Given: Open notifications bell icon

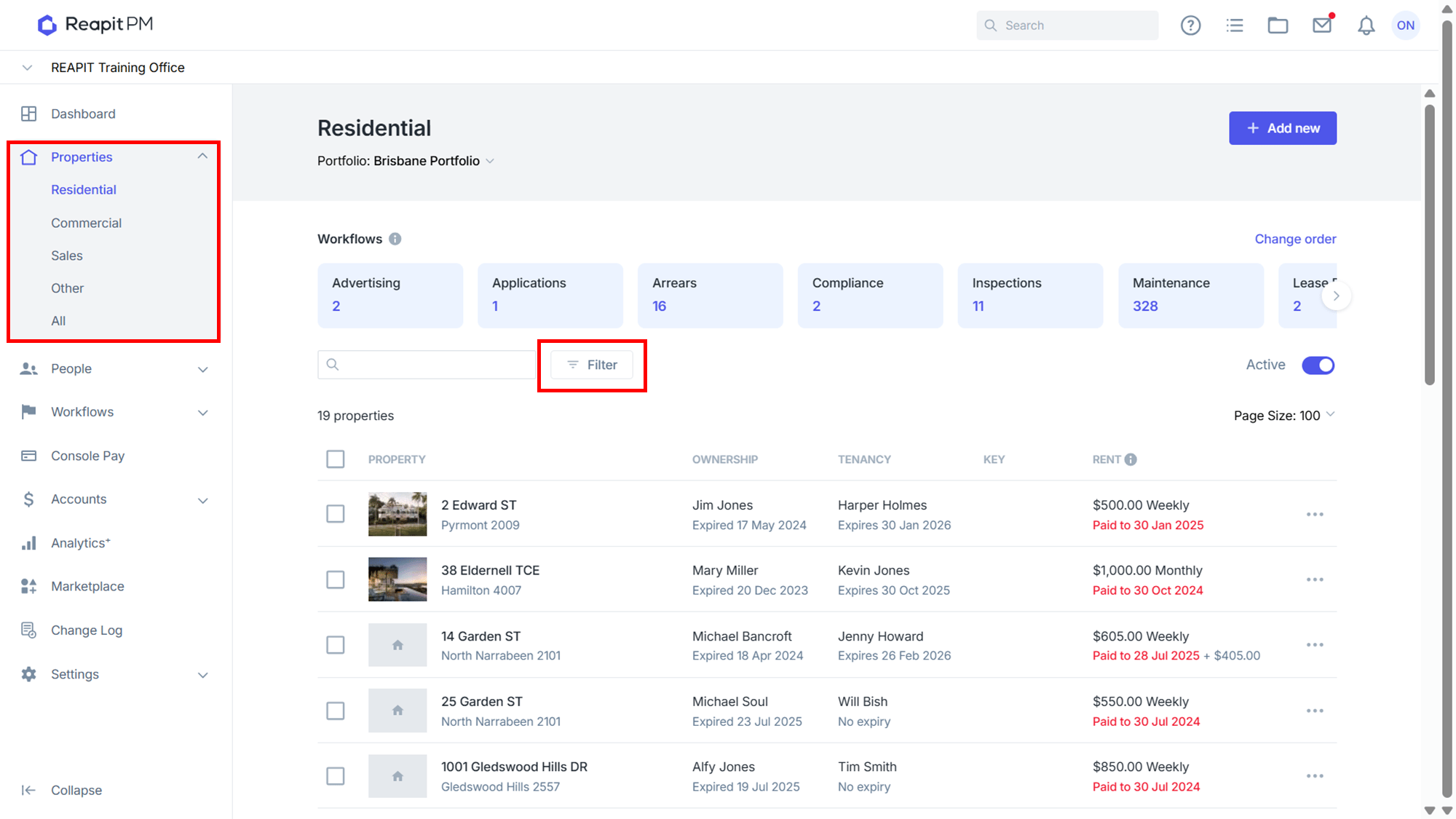Looking at the screenshot, I should click(1366, 25).
